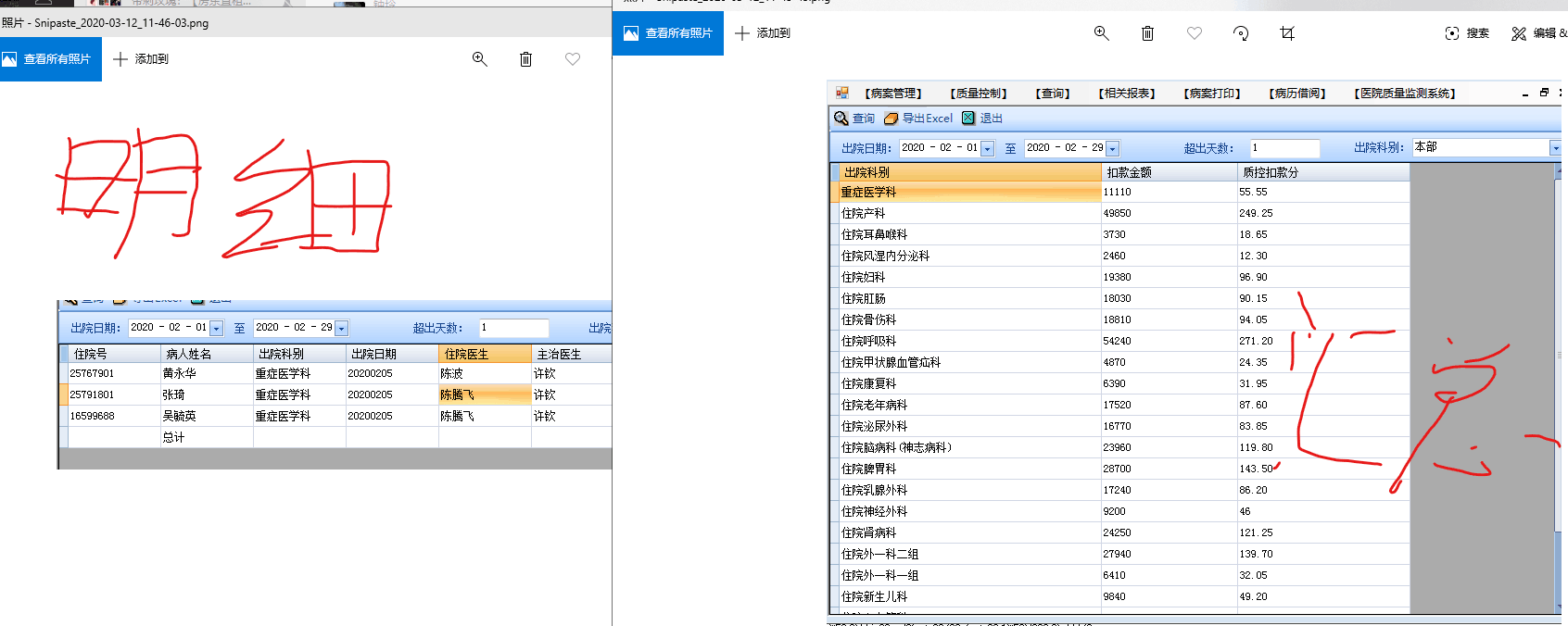
Task: Open the 【医院质量监测系统】 menu
Action: point(1405,94)
